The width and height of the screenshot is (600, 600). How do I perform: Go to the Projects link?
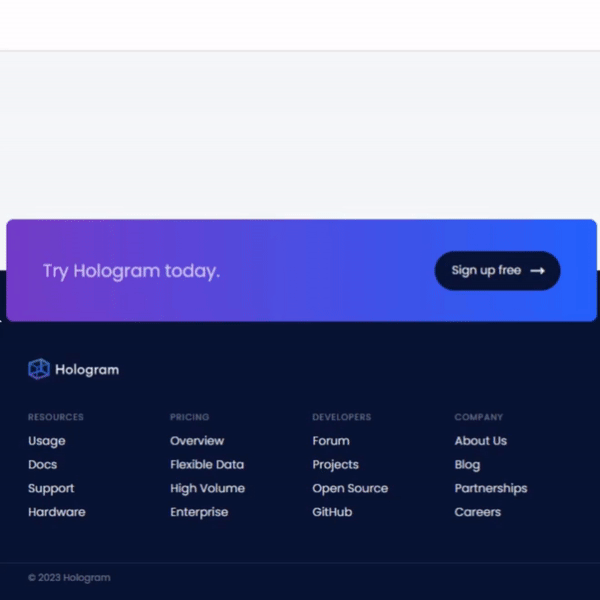pyautogui.click(x=335, y=465)
